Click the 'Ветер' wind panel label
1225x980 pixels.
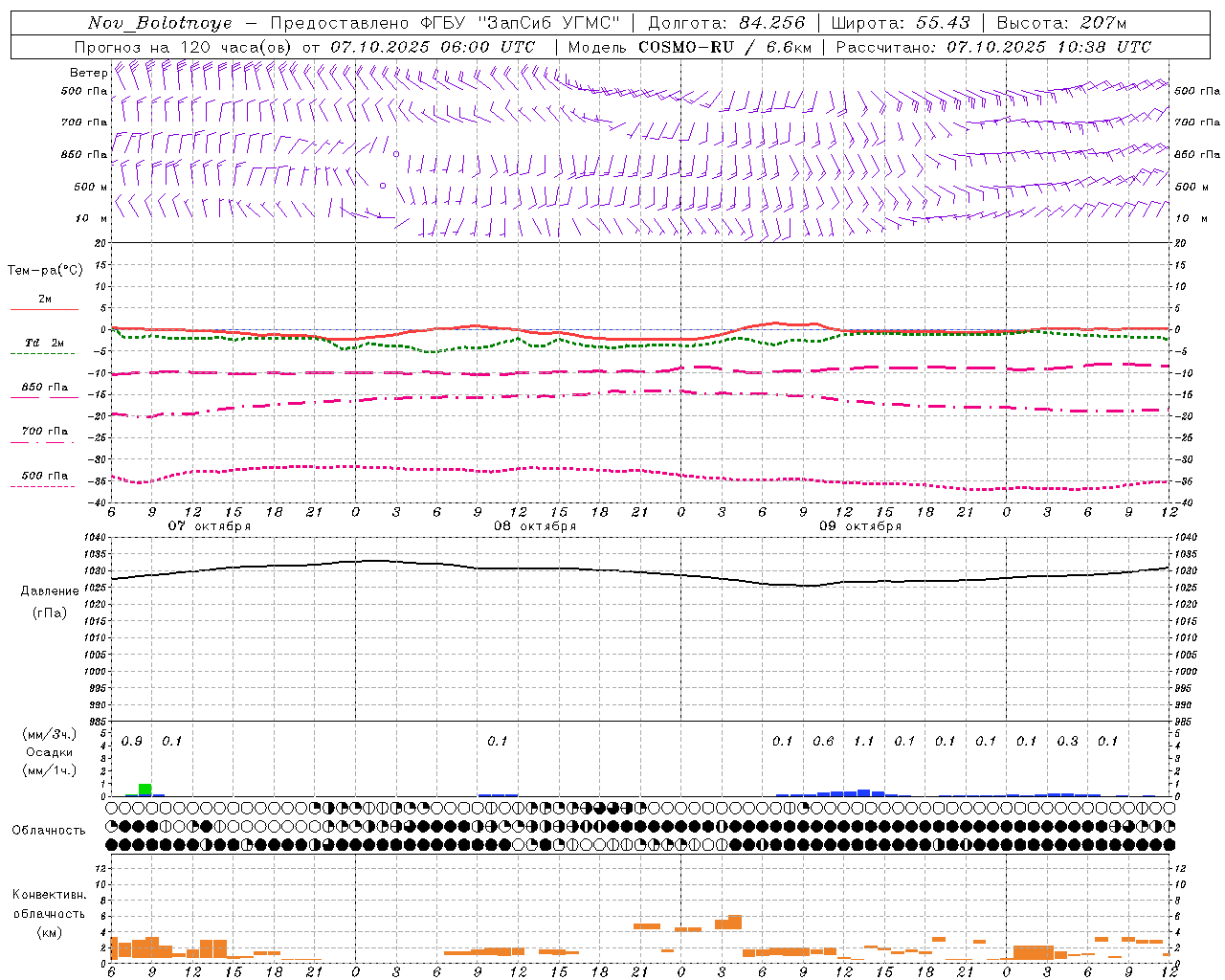coord(88,73)
